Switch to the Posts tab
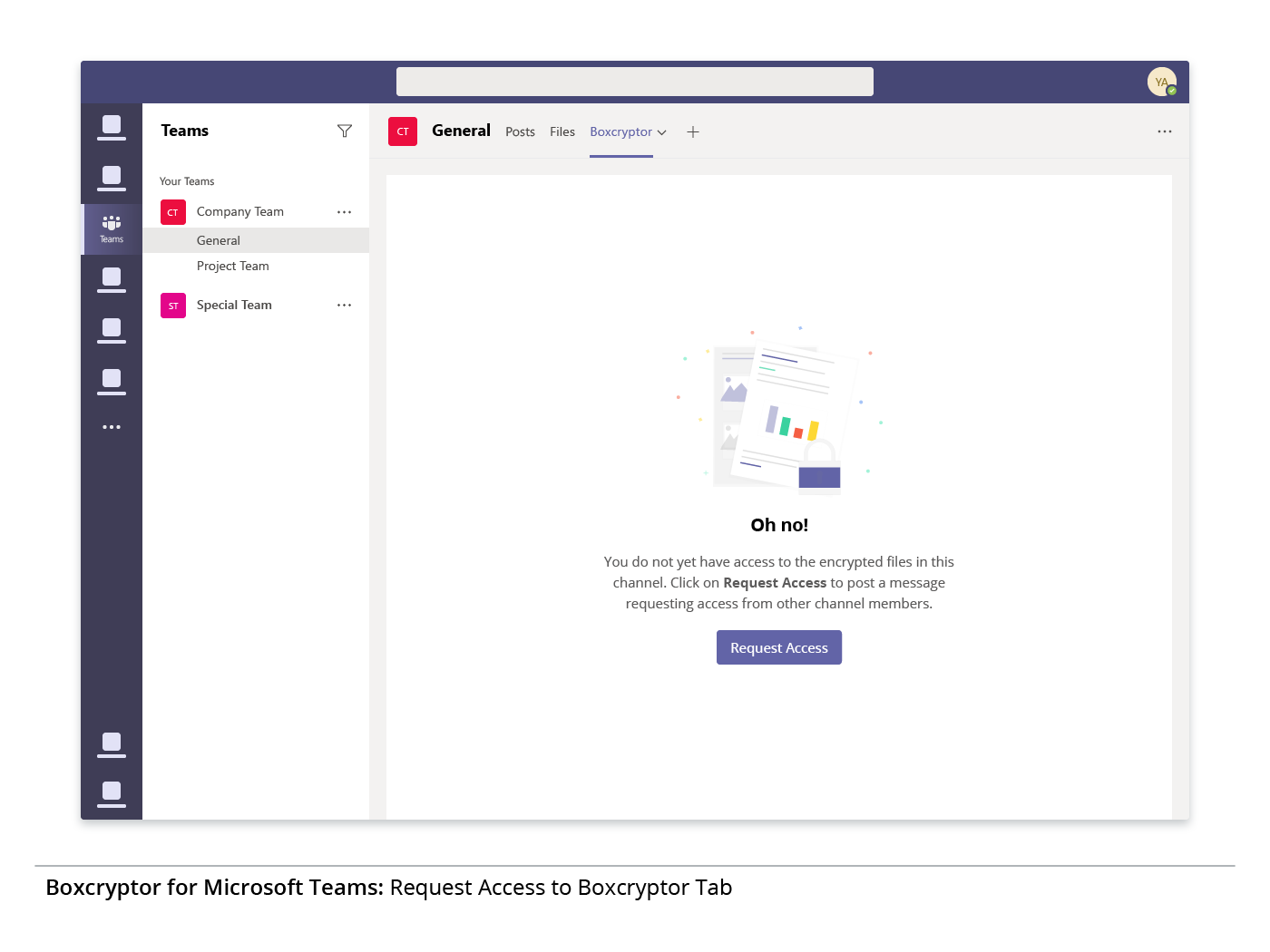 click(520, 132)
